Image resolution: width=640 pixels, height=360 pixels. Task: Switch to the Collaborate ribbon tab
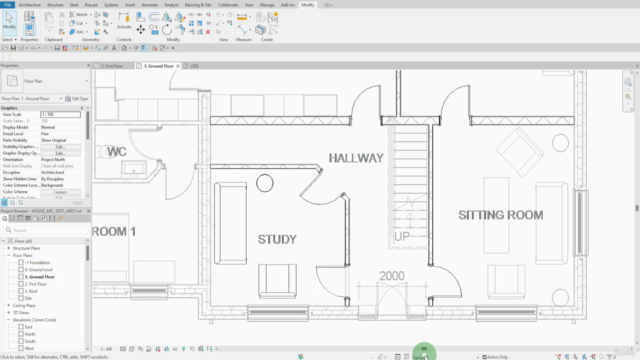[x=228, y=5]
